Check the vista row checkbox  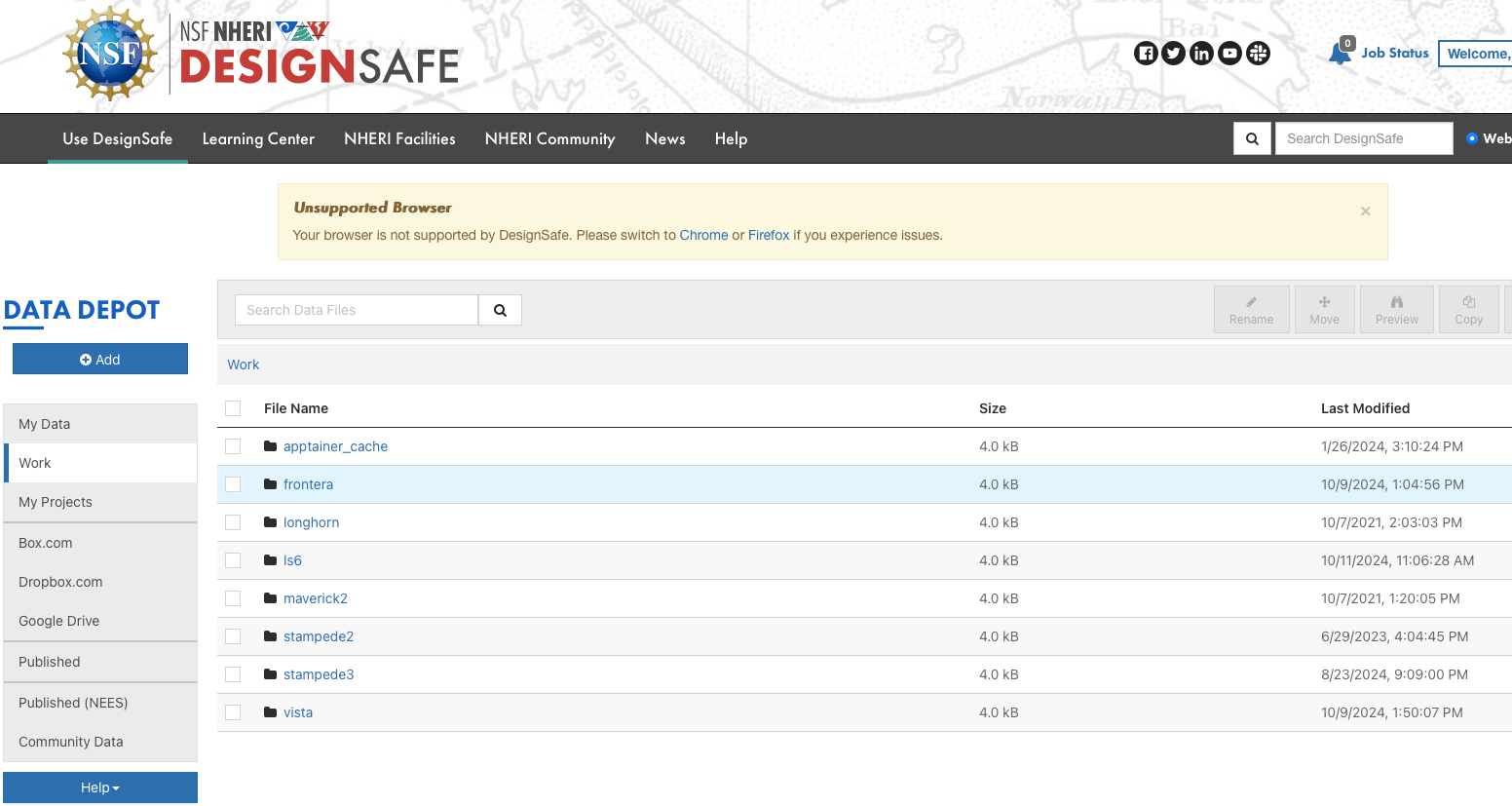point(233,712)
